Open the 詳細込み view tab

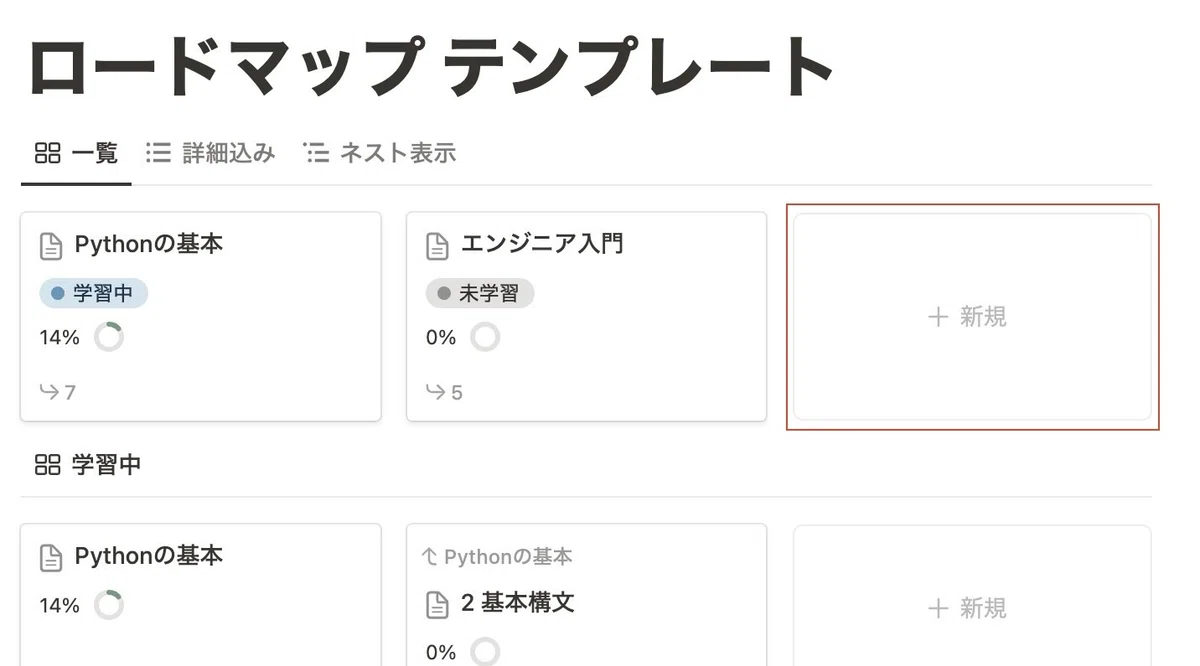pyautogui.click(x=210, y=153)
